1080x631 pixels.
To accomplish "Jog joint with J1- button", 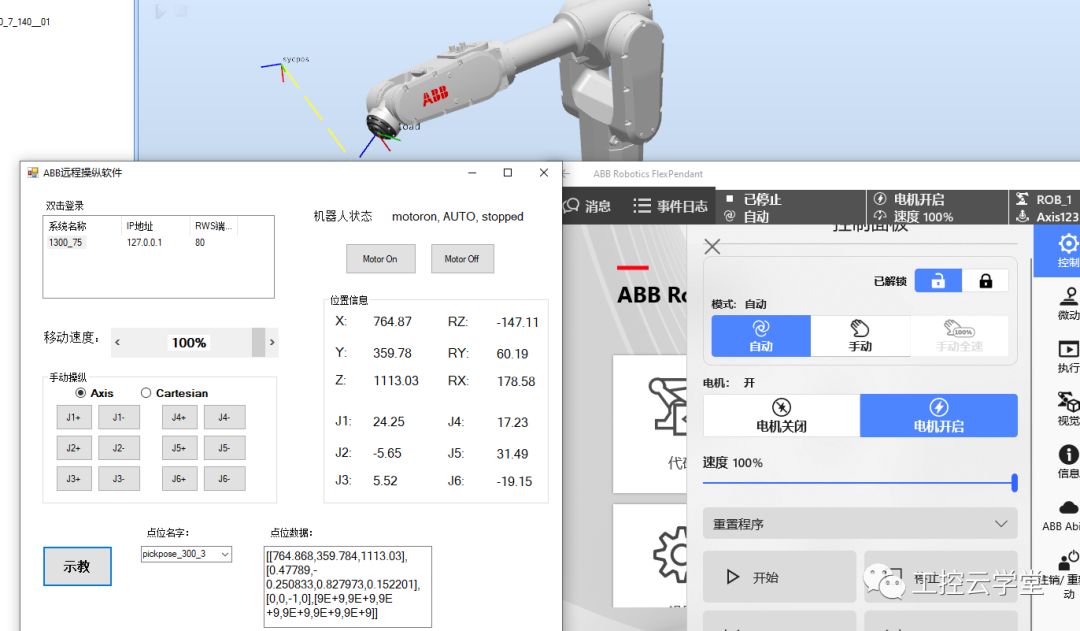I will [118, 417].
